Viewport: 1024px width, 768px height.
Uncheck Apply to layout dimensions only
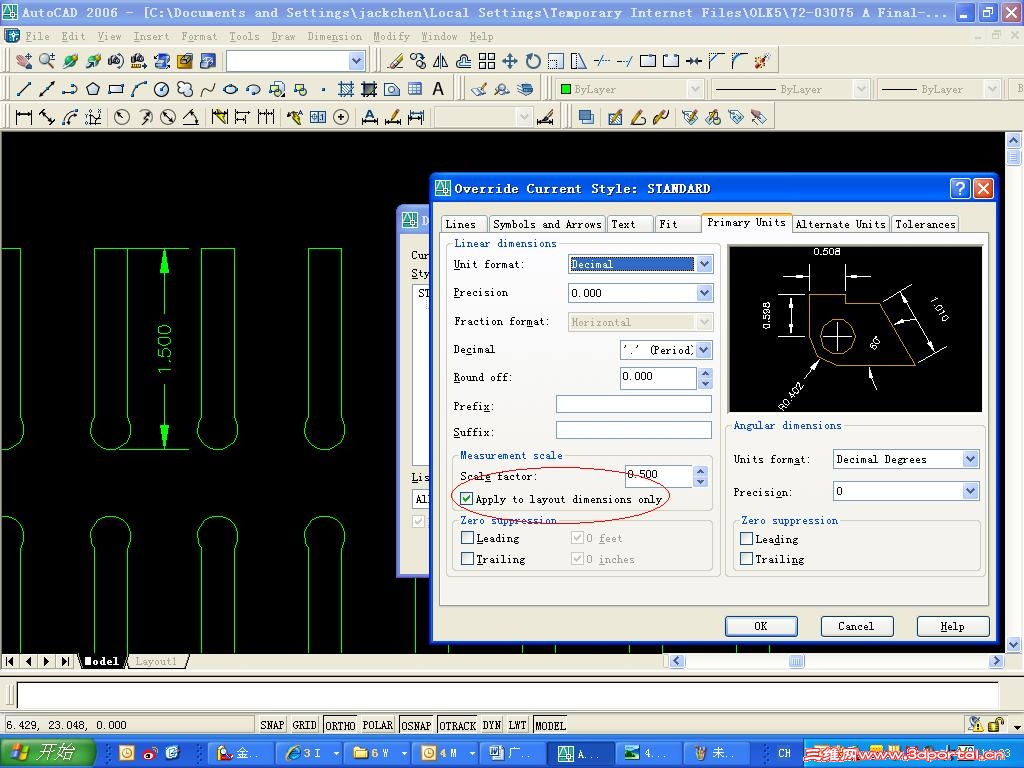467,498
